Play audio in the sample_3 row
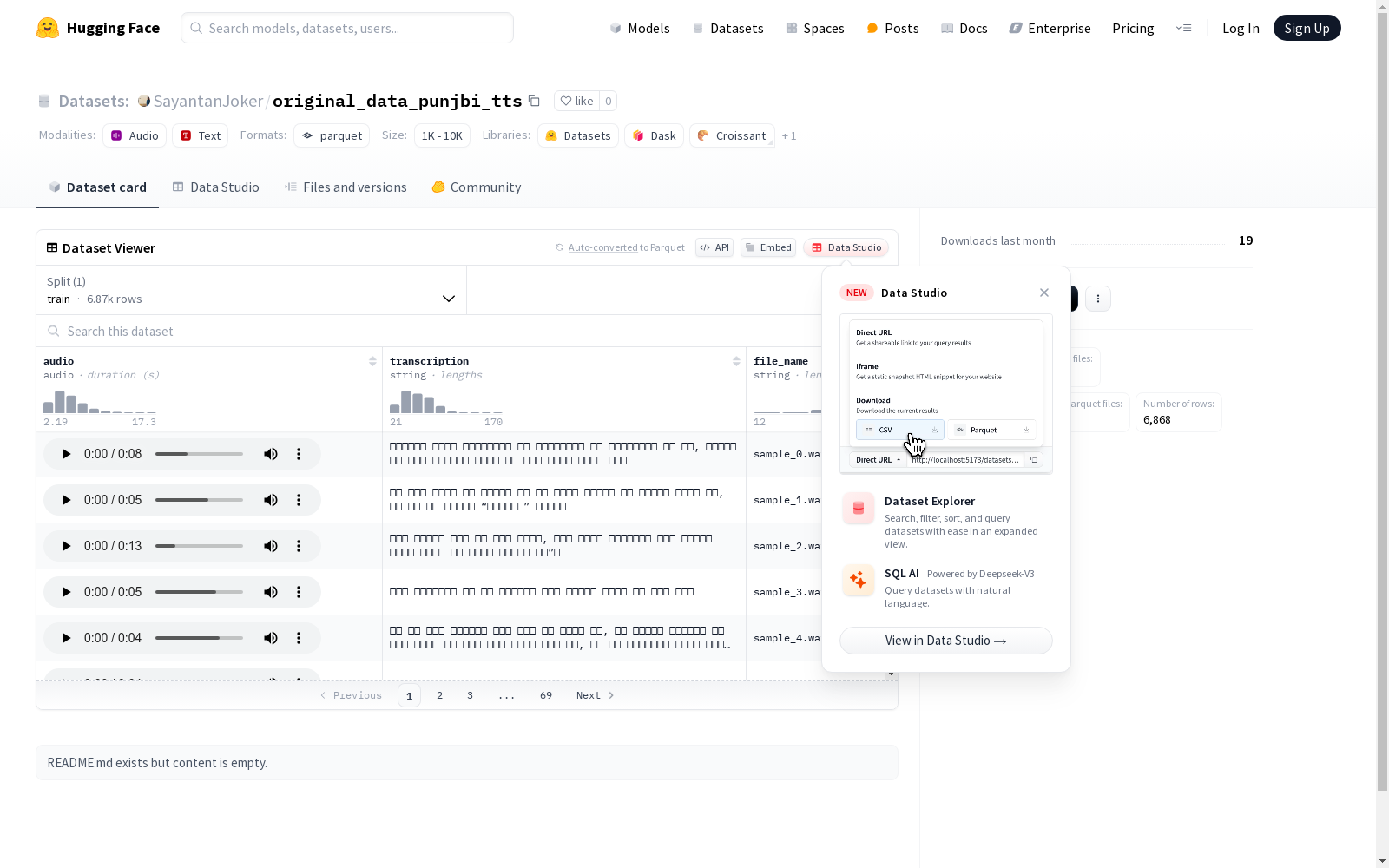1389x868 pixels. click(x=66, y=592)
